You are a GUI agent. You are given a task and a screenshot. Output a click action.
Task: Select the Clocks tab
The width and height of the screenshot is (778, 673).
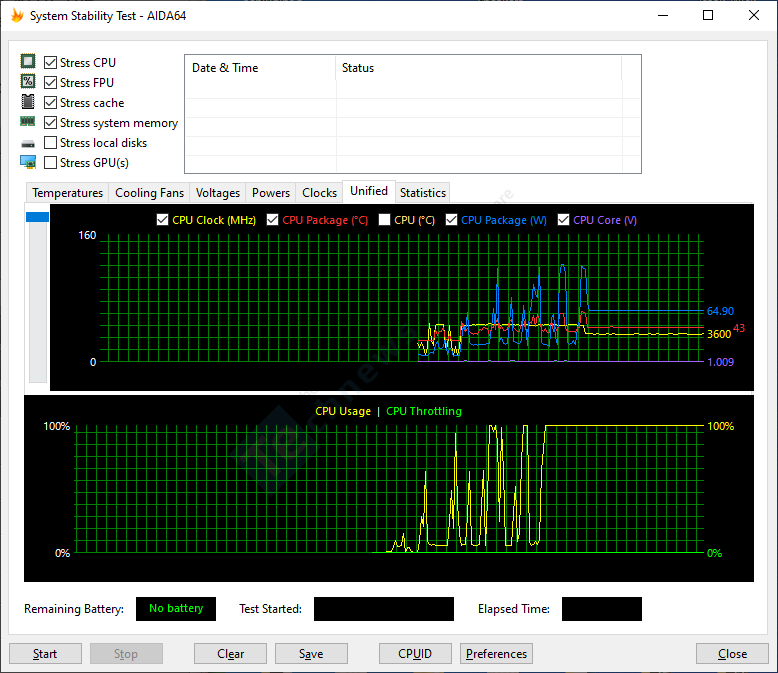point(320,193)
